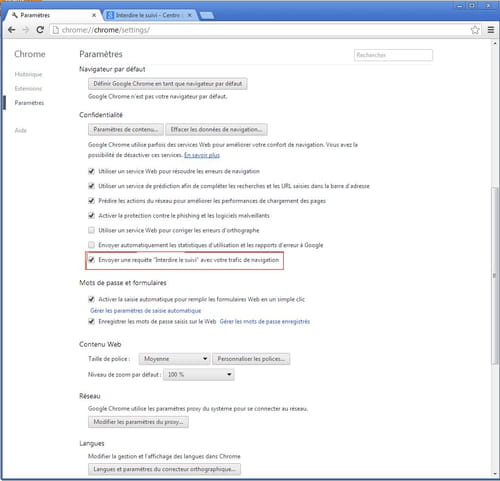Toggle Activer la saisie automatique checkbox
The image size is (500, 481).
point(91,299)
